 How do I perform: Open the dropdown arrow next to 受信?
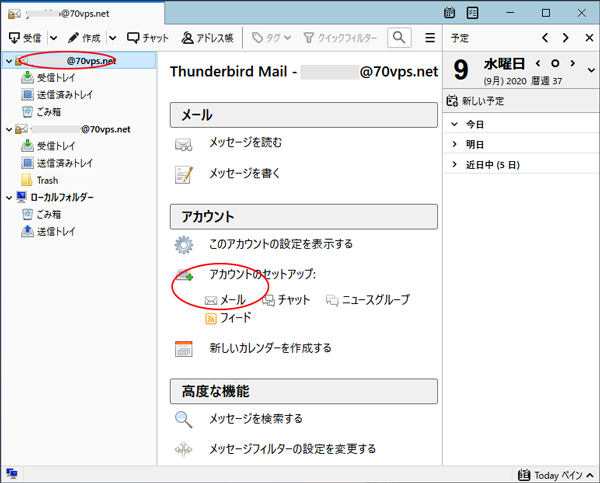tap(54, 38)
